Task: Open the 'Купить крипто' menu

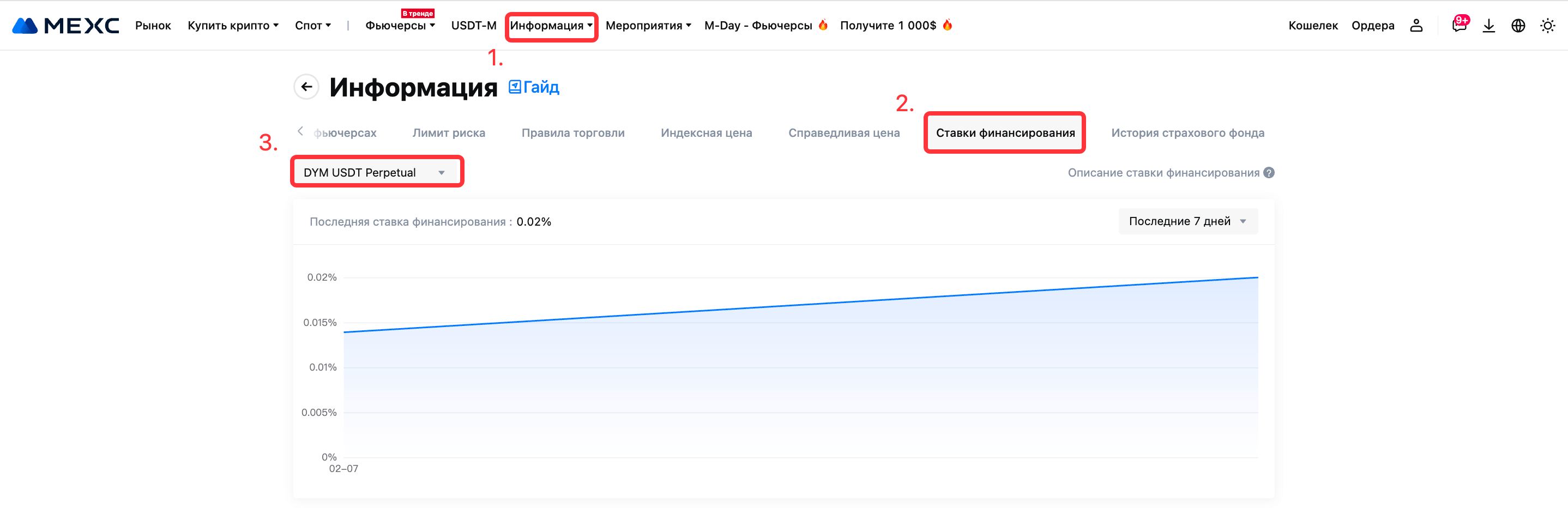Action: tap(232, 26)
